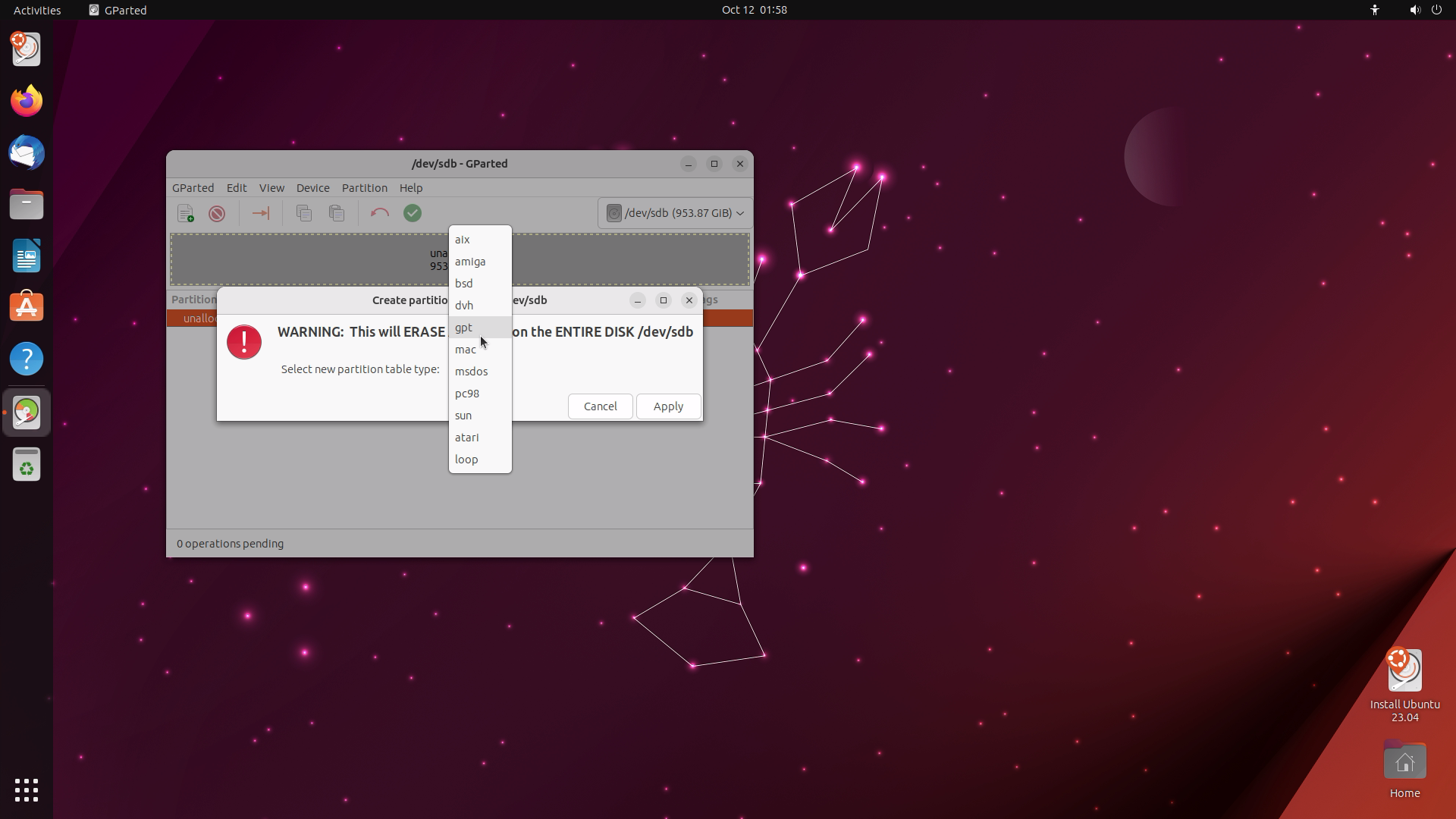
Task: Open the Edit menu
Action: [237, 188]
